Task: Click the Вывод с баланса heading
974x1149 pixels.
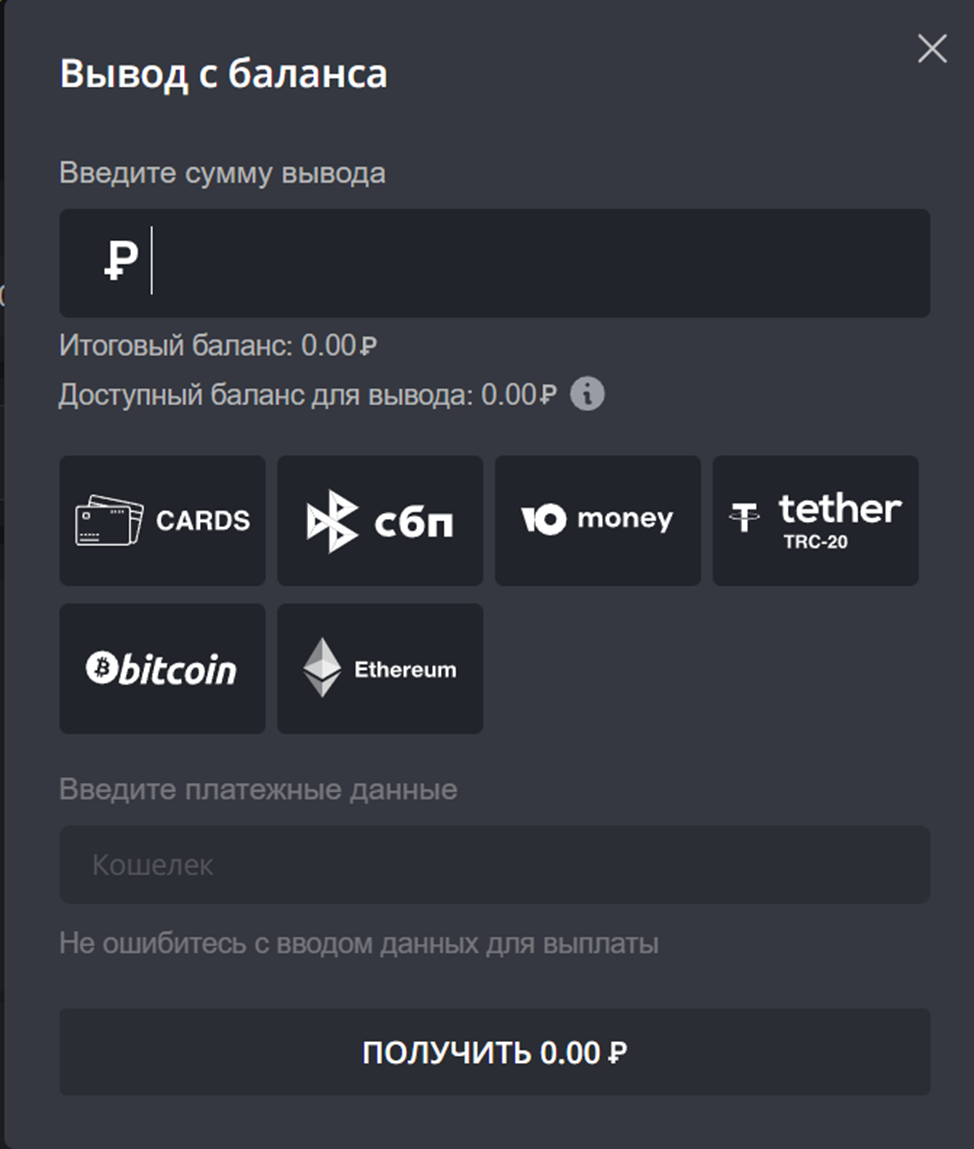Action: point(223,75)
